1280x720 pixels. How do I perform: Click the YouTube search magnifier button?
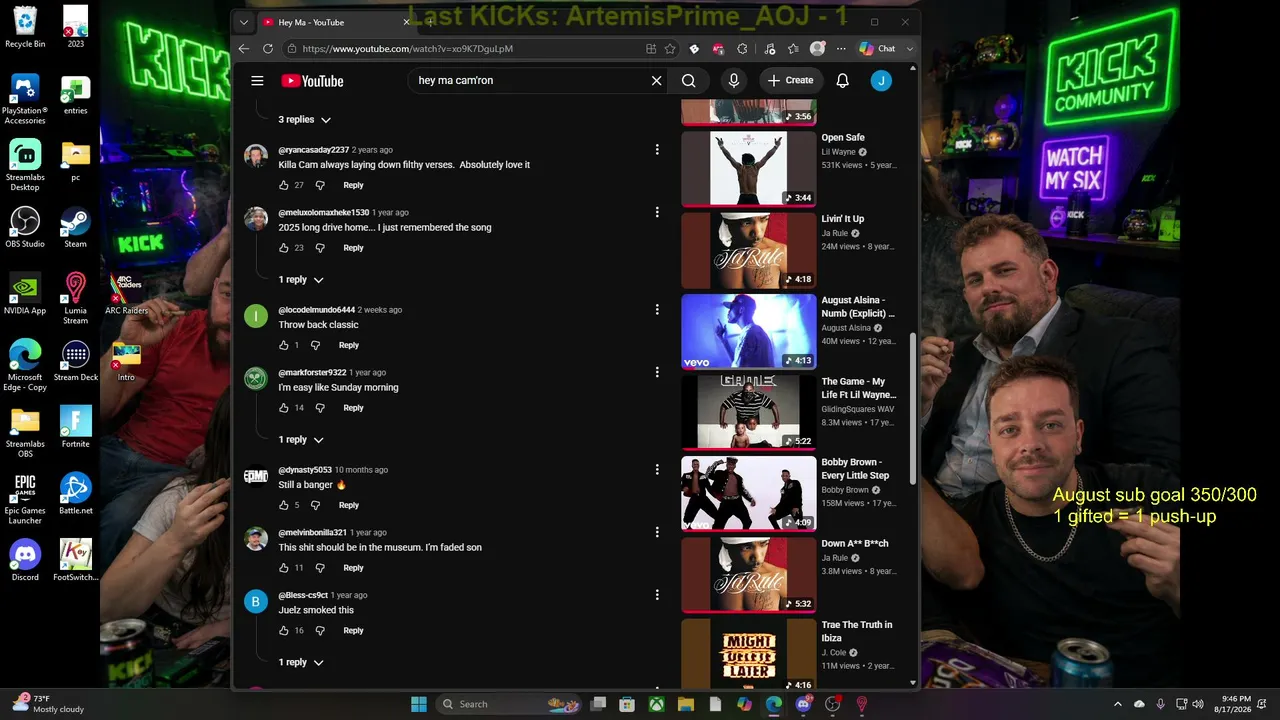(x=689, y=81)
